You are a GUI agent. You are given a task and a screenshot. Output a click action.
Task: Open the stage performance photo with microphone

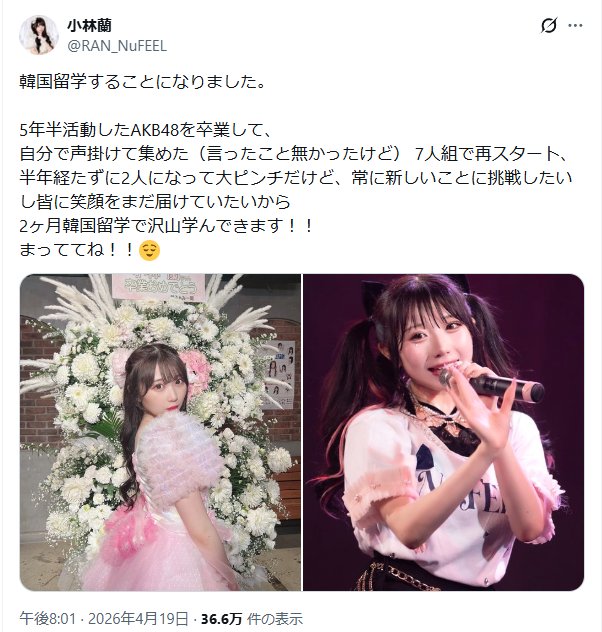tap(443, 432)
